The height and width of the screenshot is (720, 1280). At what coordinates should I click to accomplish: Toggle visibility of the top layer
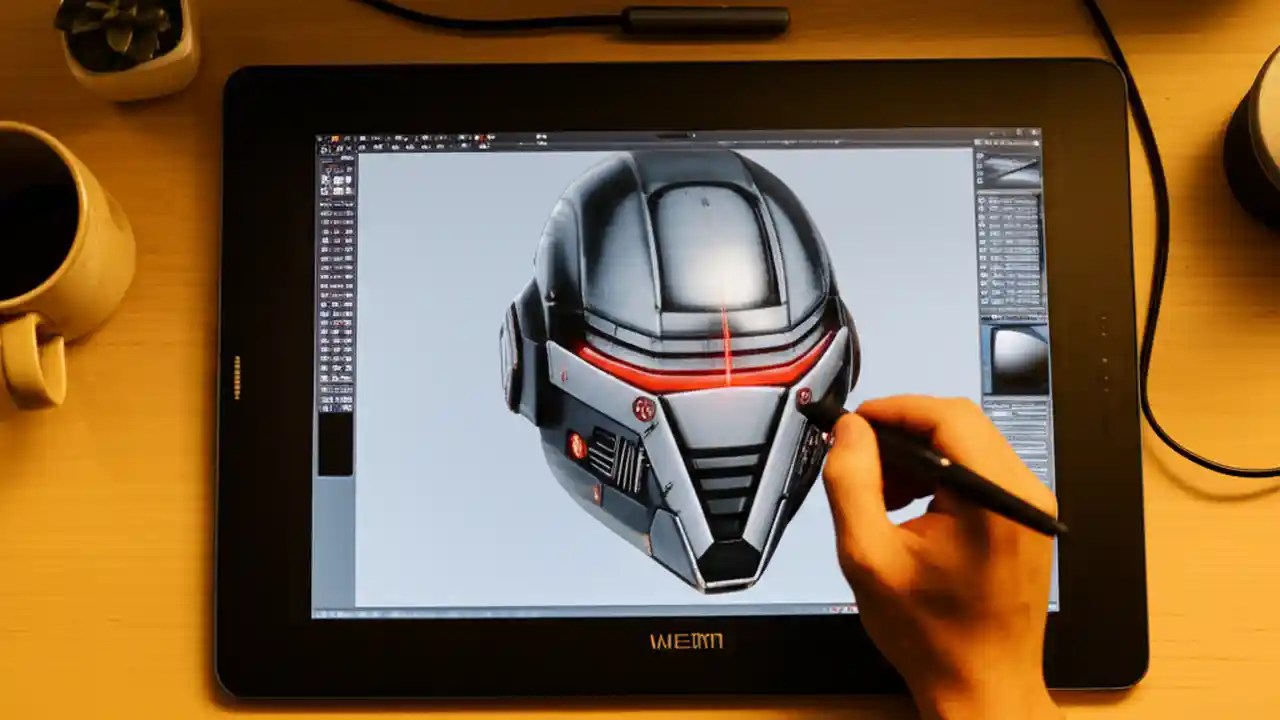pyautogui.click(x=980, y=200)
